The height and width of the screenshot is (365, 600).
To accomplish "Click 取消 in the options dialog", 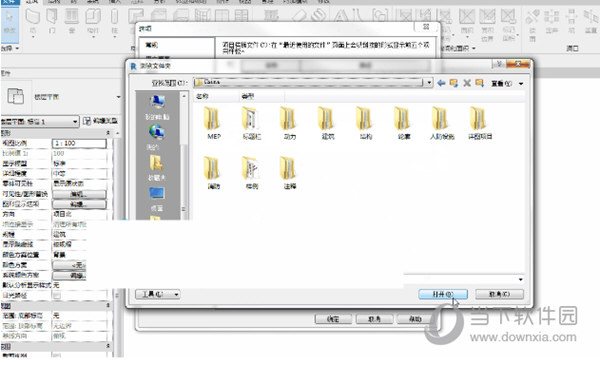I will [374, 319].
